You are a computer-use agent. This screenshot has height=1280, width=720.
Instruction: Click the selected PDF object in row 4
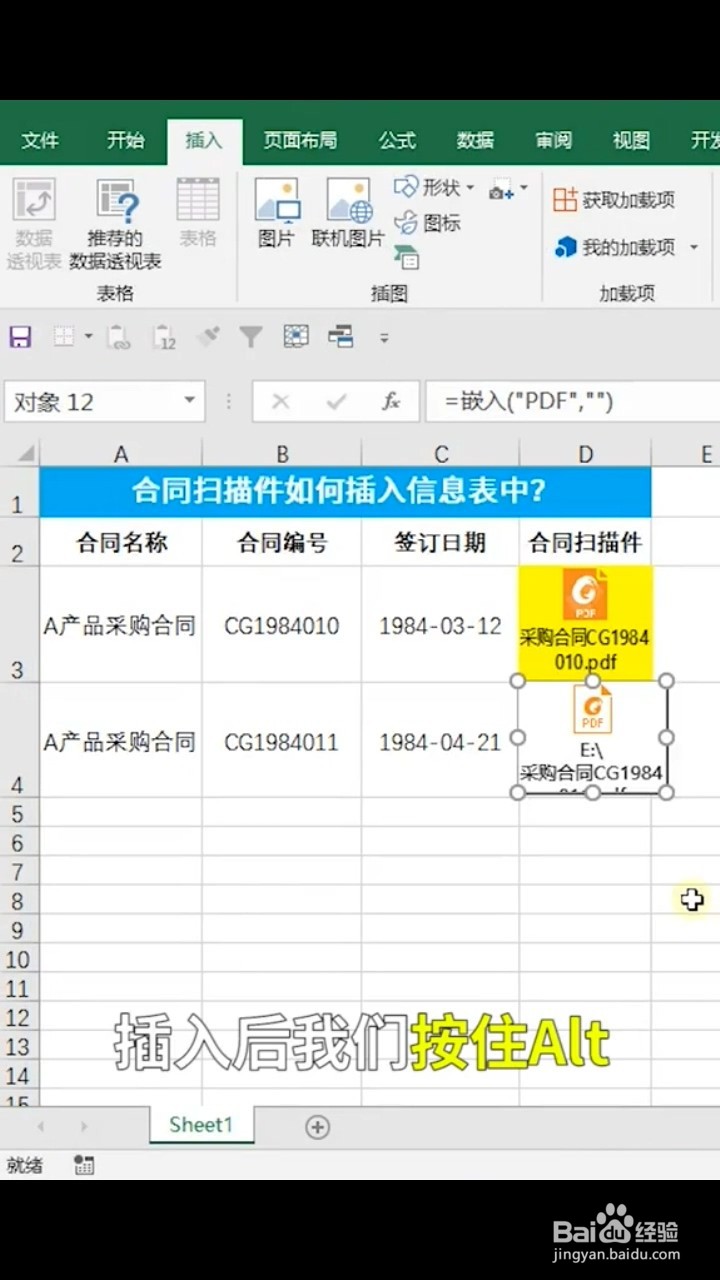pos(593,737)
